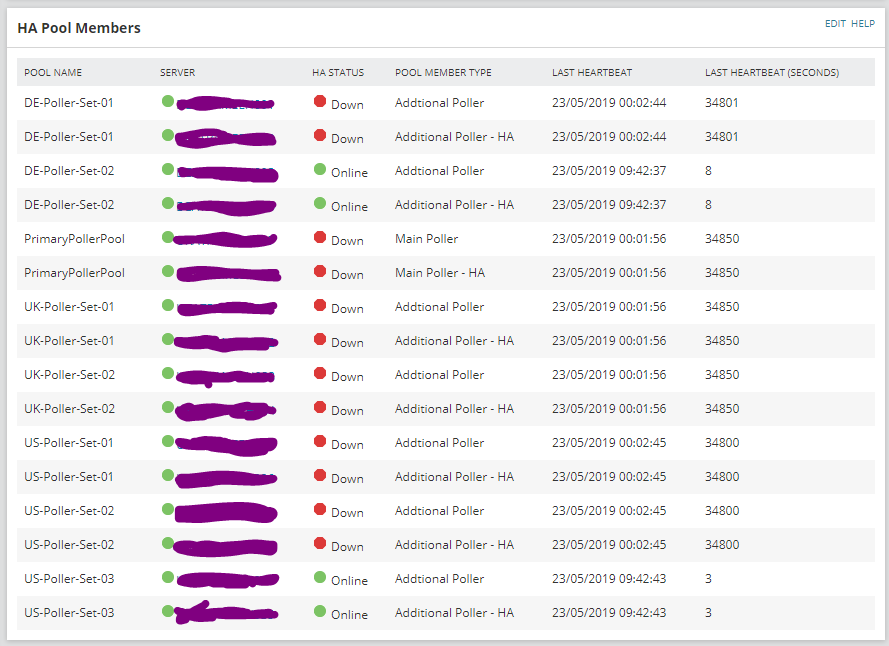
Task: Click server status dot in UK-Poller-Set-01 non-HA row
Action: [x=168, y=305]
